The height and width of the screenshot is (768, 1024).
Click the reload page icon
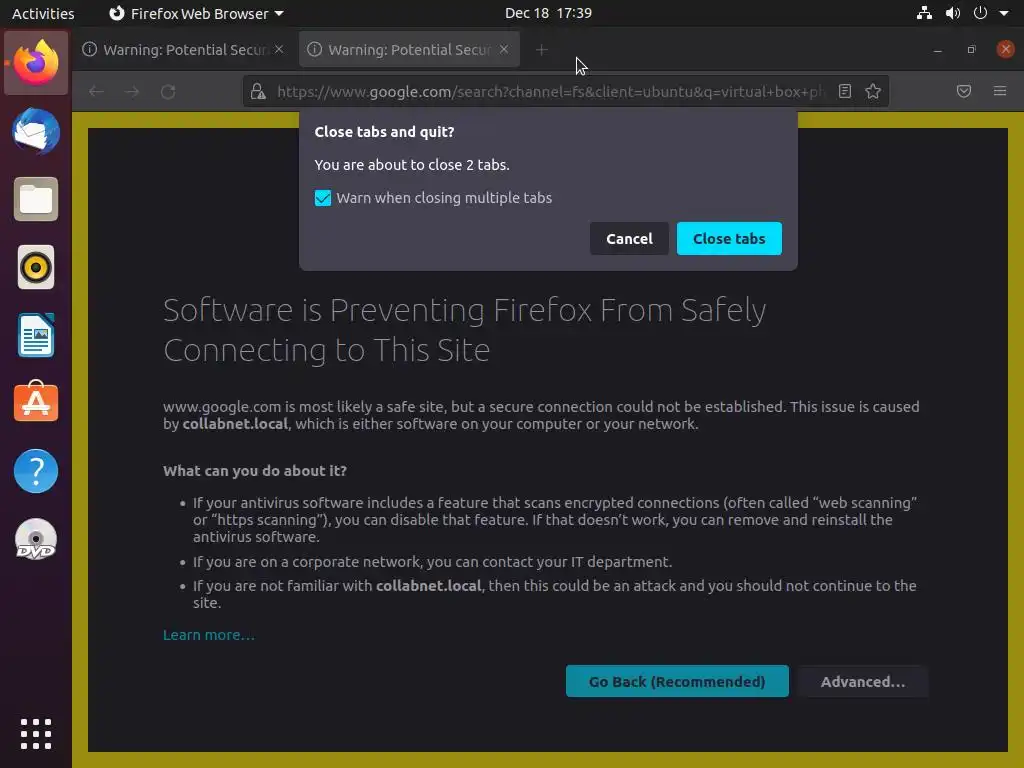pos(168,91)
